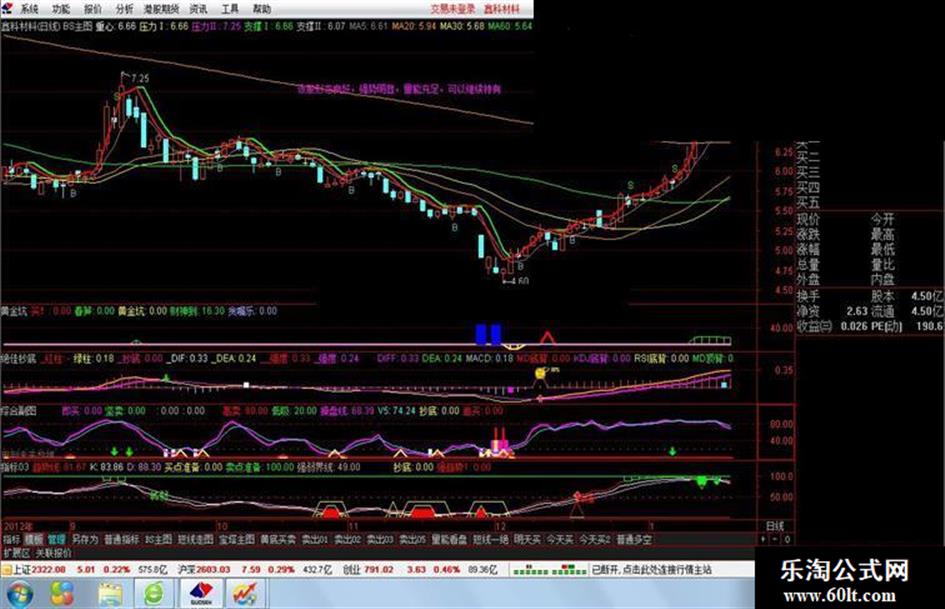Click the 压力II: 7.25 label in header
945x609 pixels.
tap(216, 26)
